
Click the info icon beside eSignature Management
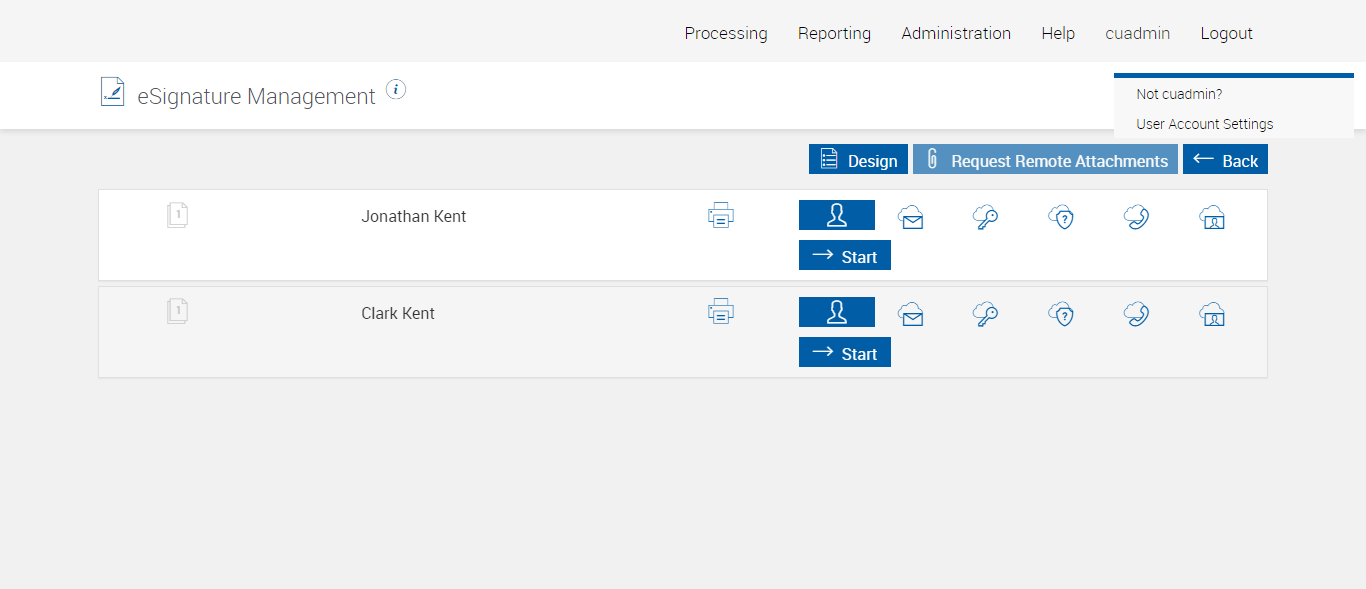[396, 90]
